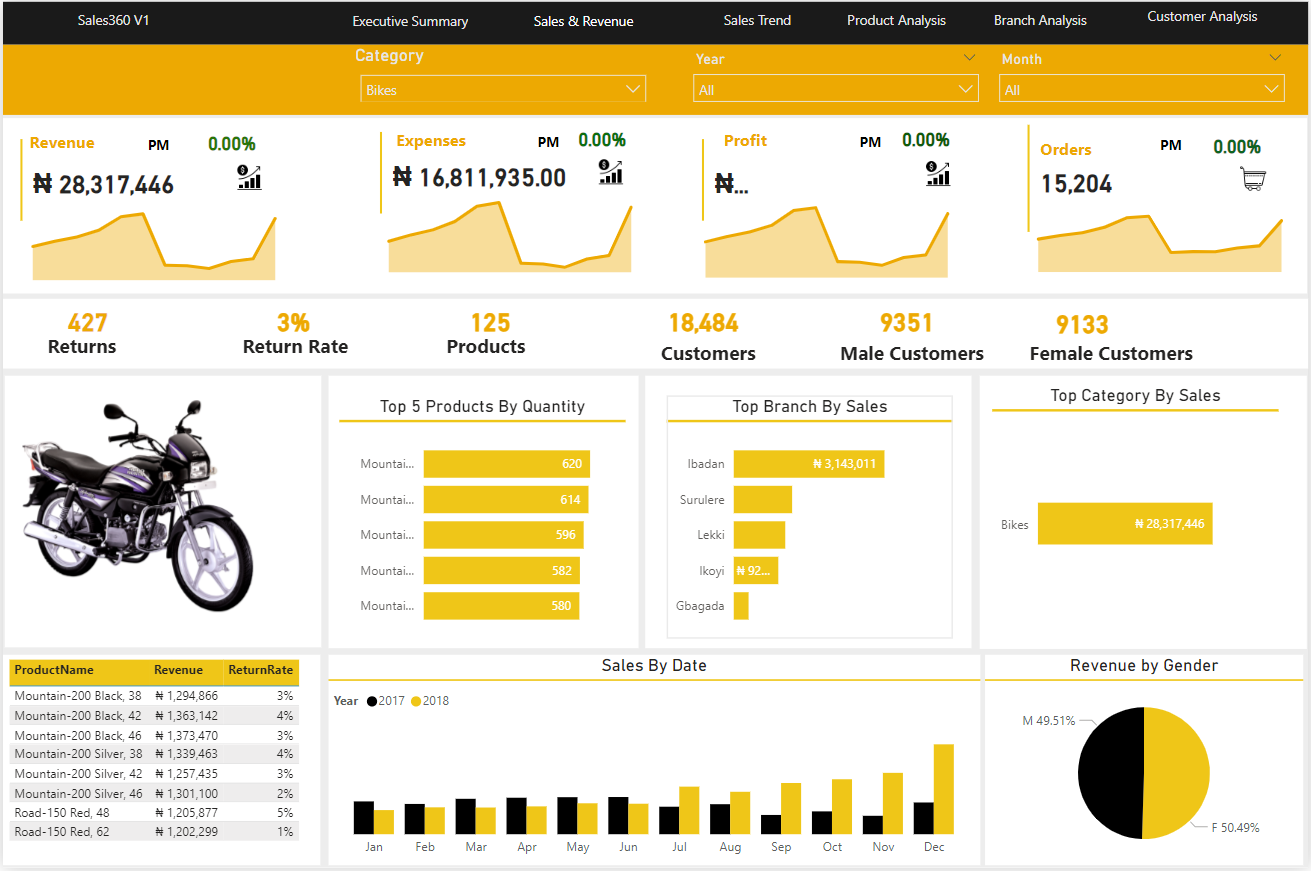Open the Category dropdown showing Bikes
The width and height of the screenshot is (1311, 871).
pyautogui.click(x=503, y=89)
